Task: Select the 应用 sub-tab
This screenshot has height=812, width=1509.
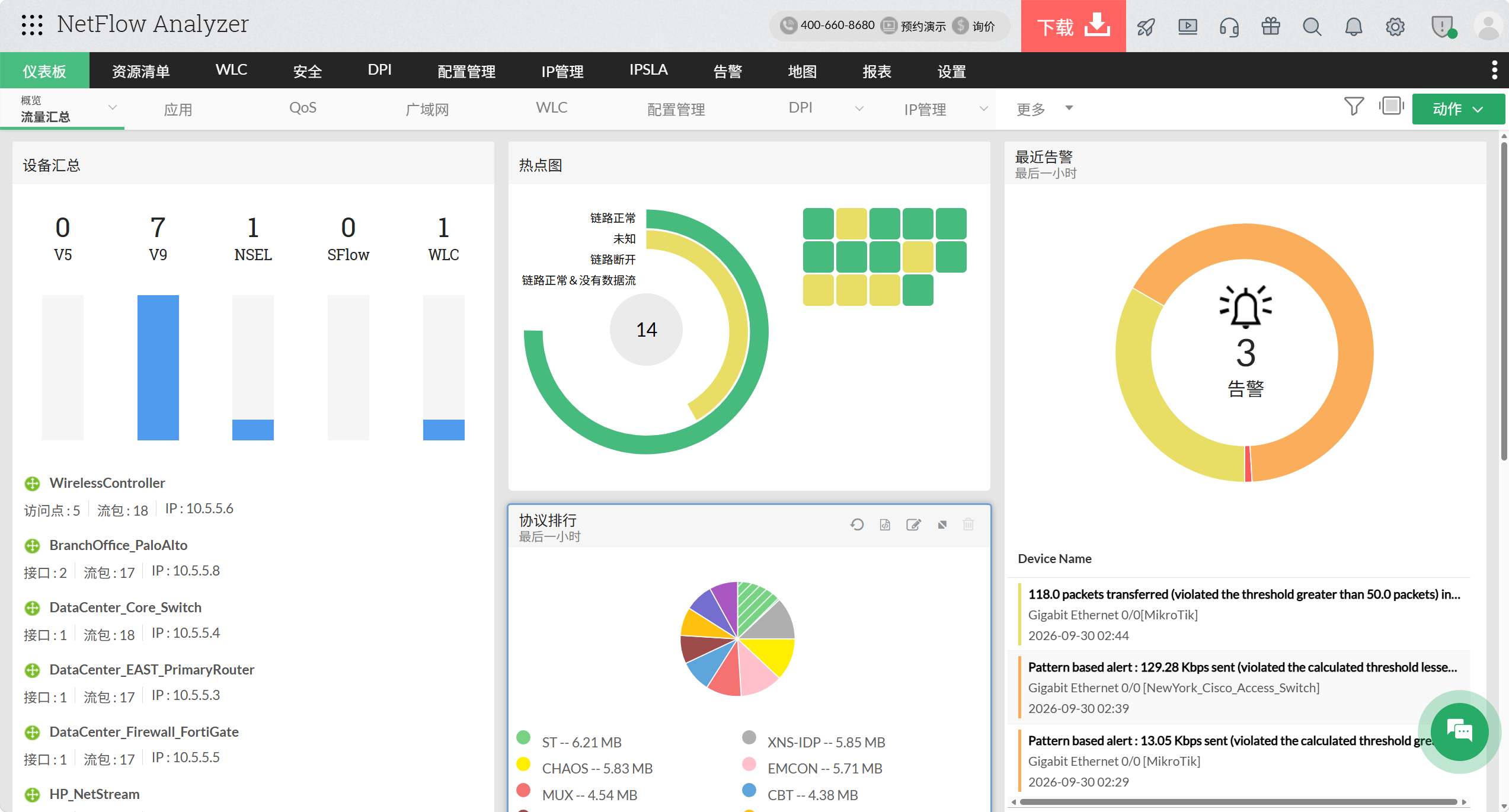Action: pyautogui.click(x=178, y=109)
